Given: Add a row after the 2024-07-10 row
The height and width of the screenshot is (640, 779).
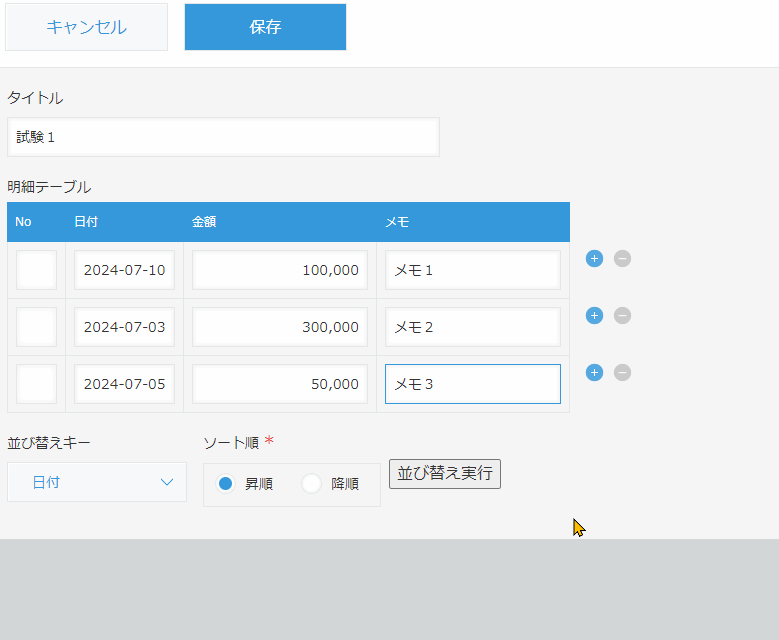Looking at the screenshot, I should pos(594,259).
